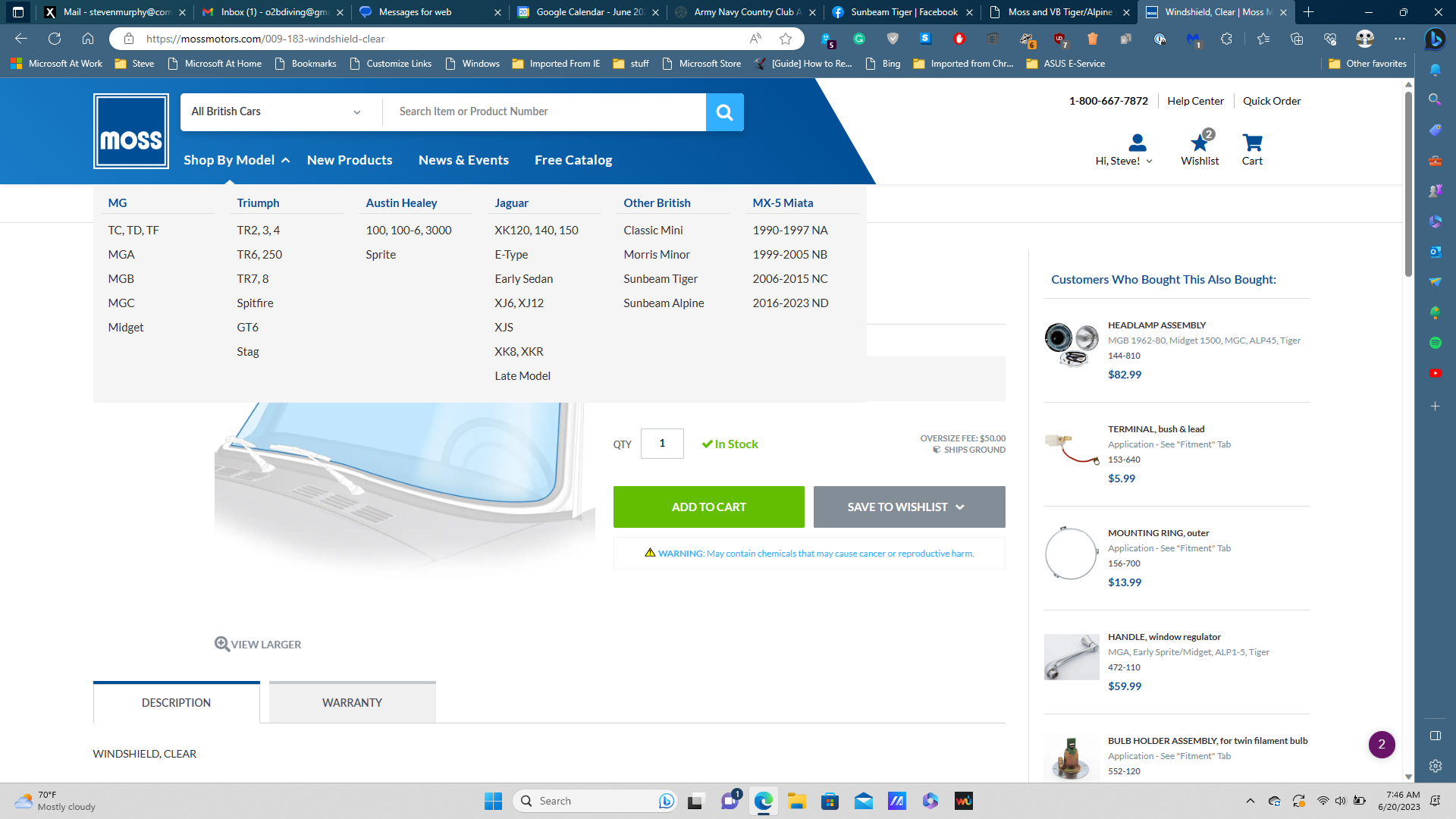Click the Edge browser taskbar icon
The height and width of the screenshot is (819, 1456).
(x=763, y=801)
